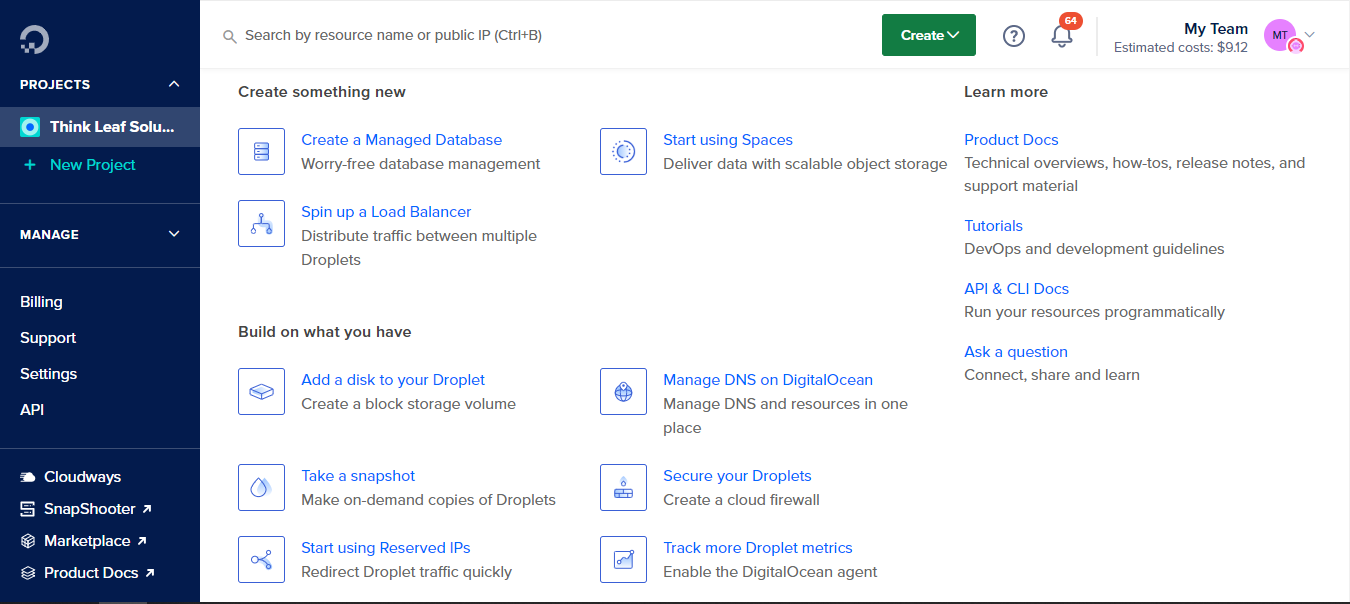Open SnapShooter external link
This screenshot has height=604, width=1350.
tap(98, 509)
